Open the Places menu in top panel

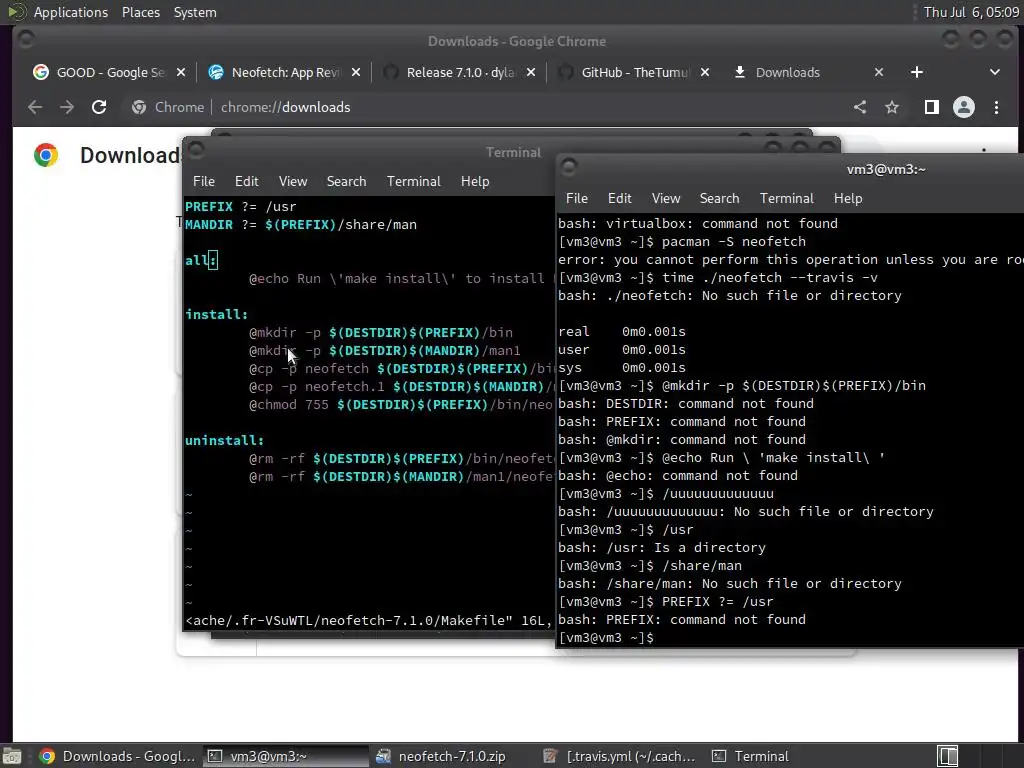(x=140, y=12)
